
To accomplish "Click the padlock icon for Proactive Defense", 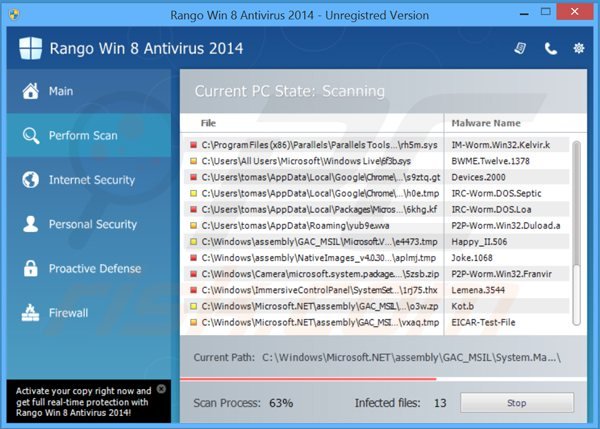I will click(x=31, y=268).
